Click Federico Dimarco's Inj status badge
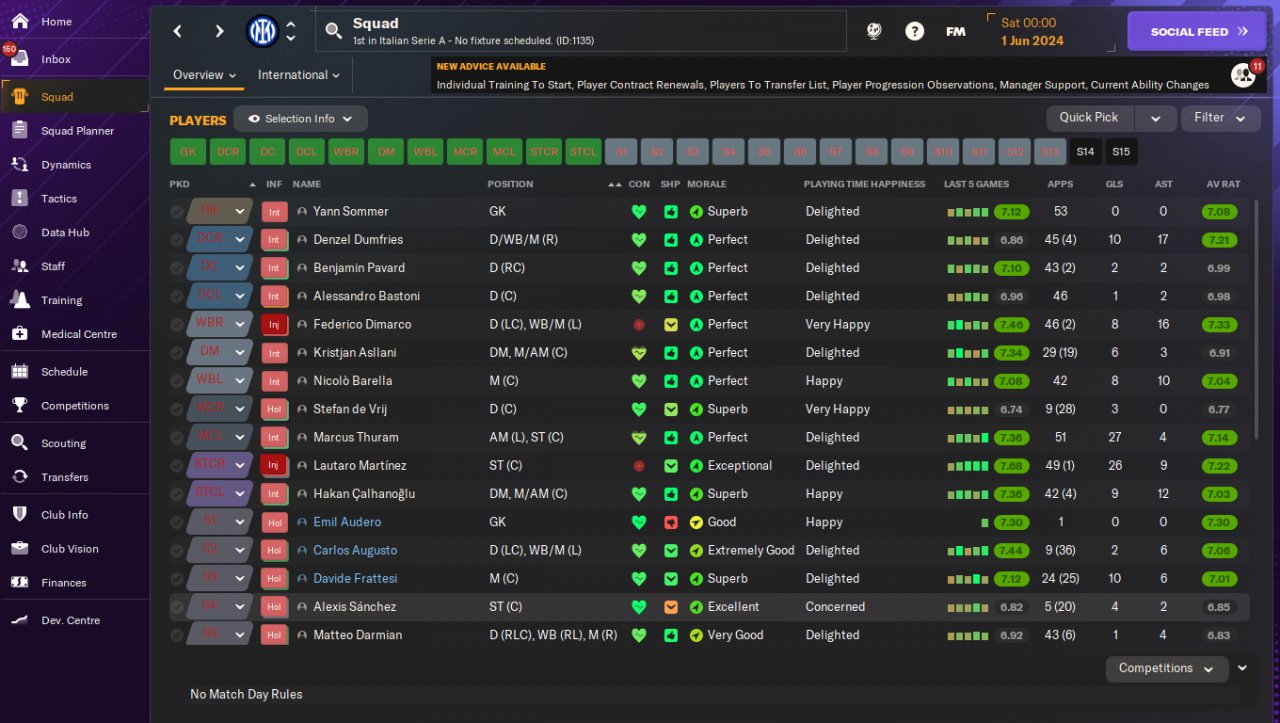 click(274, 325)
